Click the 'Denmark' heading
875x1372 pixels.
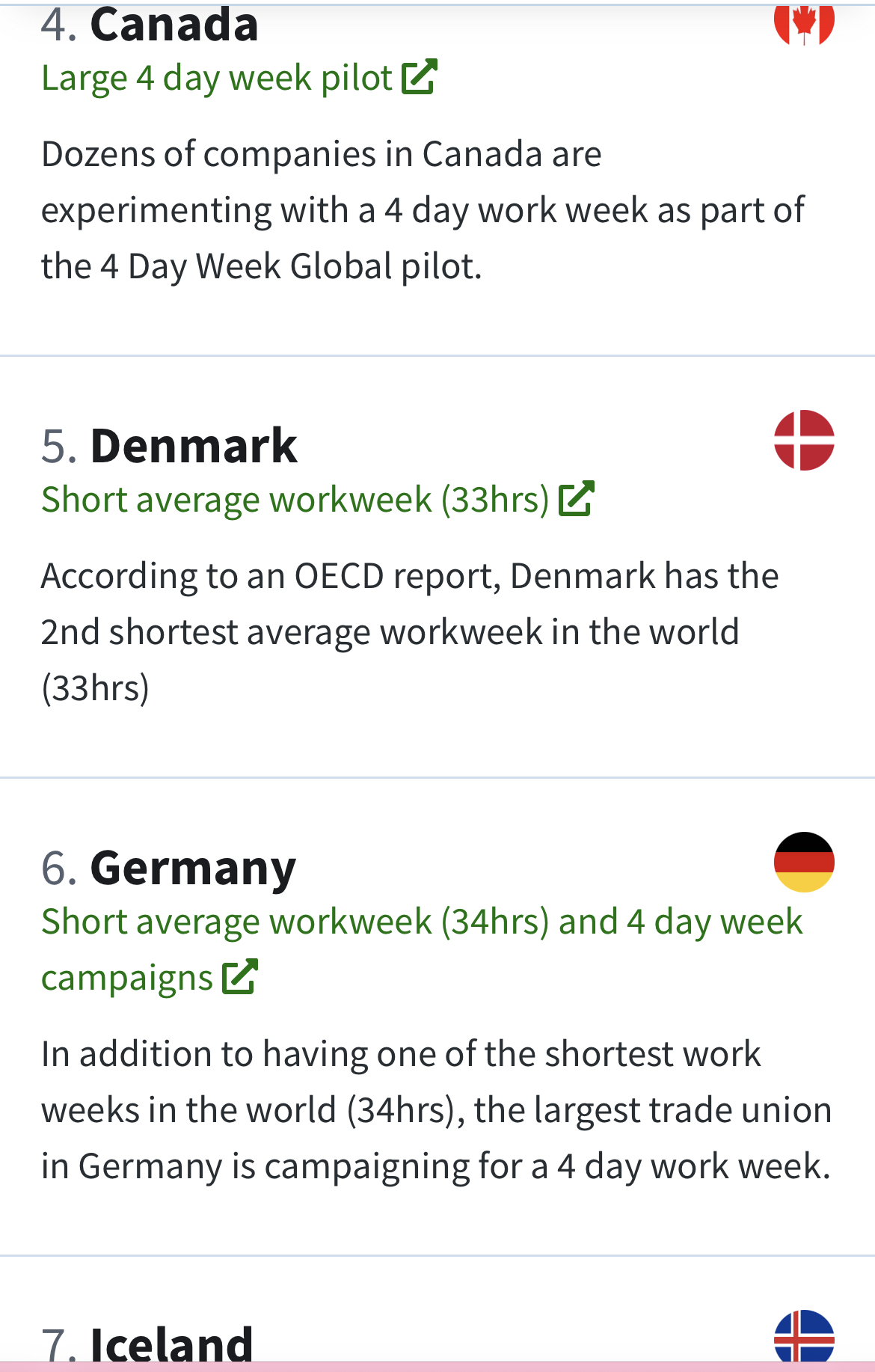[194, 446]
